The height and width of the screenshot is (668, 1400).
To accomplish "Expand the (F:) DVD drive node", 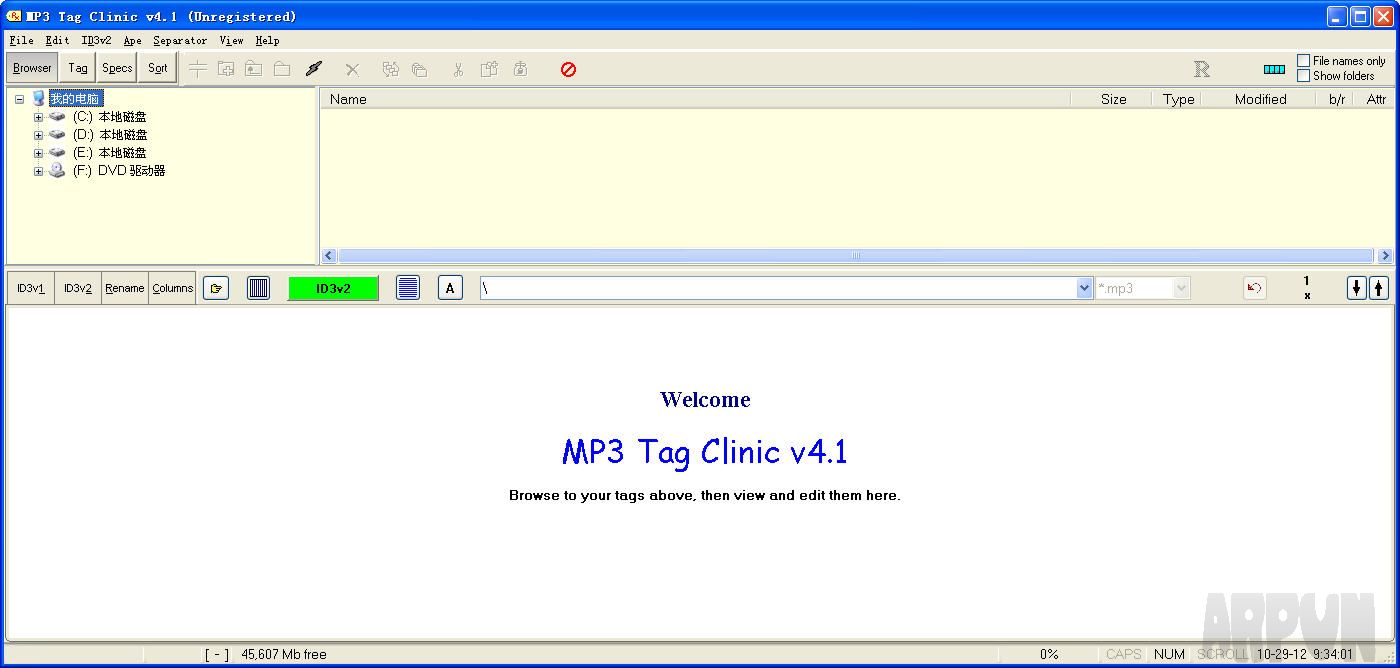I will (38, 171).
